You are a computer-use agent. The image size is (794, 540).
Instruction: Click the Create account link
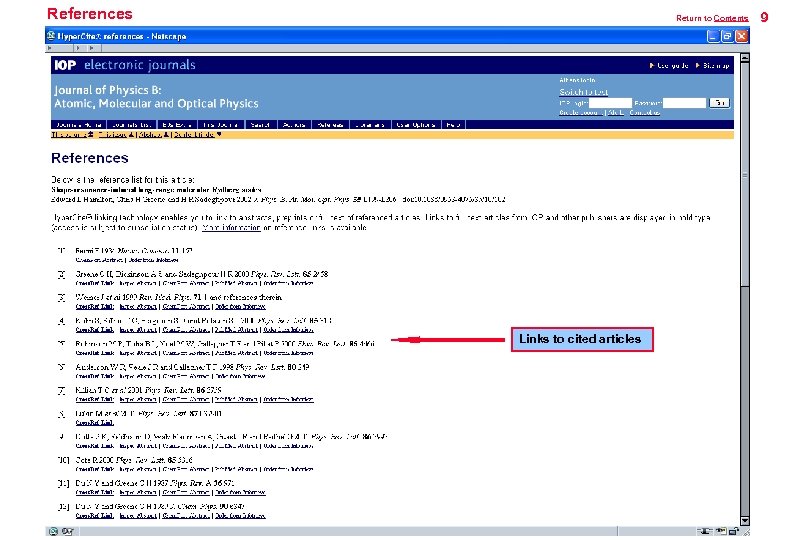point(581,112)
